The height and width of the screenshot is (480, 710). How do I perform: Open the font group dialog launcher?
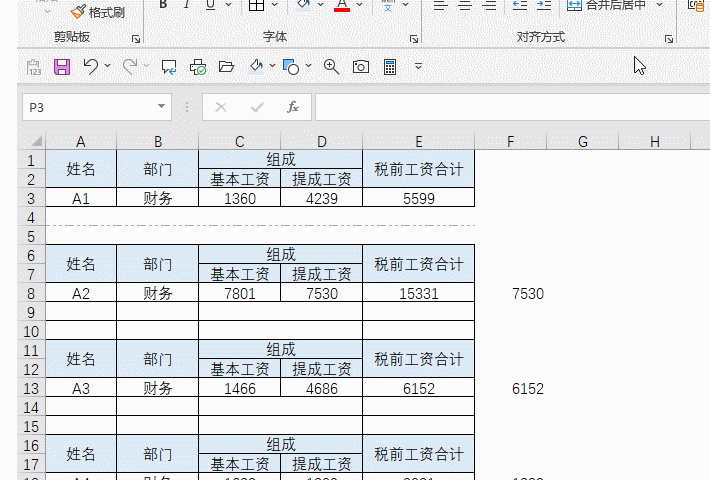pos(414,39)
